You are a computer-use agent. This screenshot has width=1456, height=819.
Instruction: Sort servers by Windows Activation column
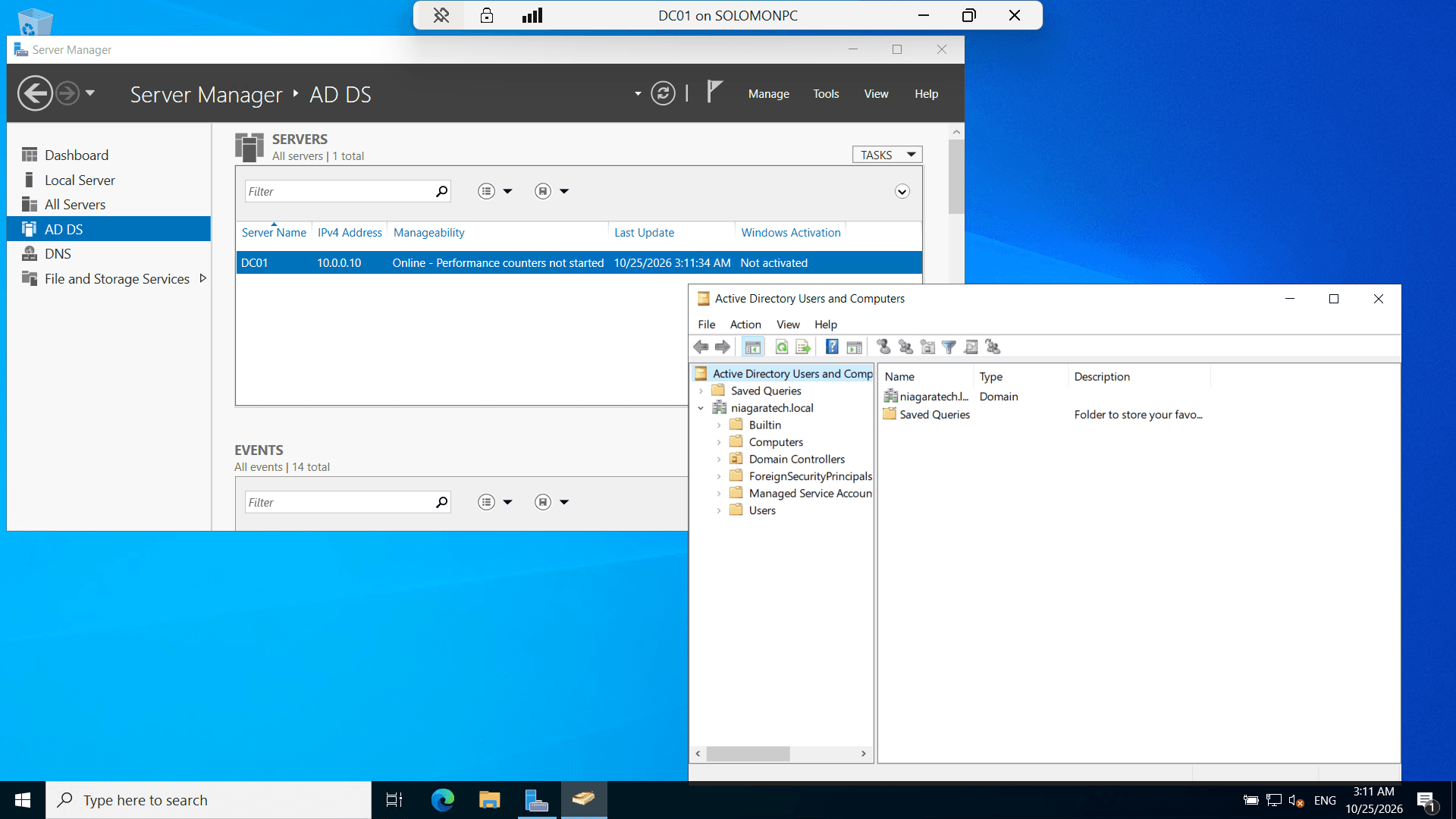pos(790,233)
